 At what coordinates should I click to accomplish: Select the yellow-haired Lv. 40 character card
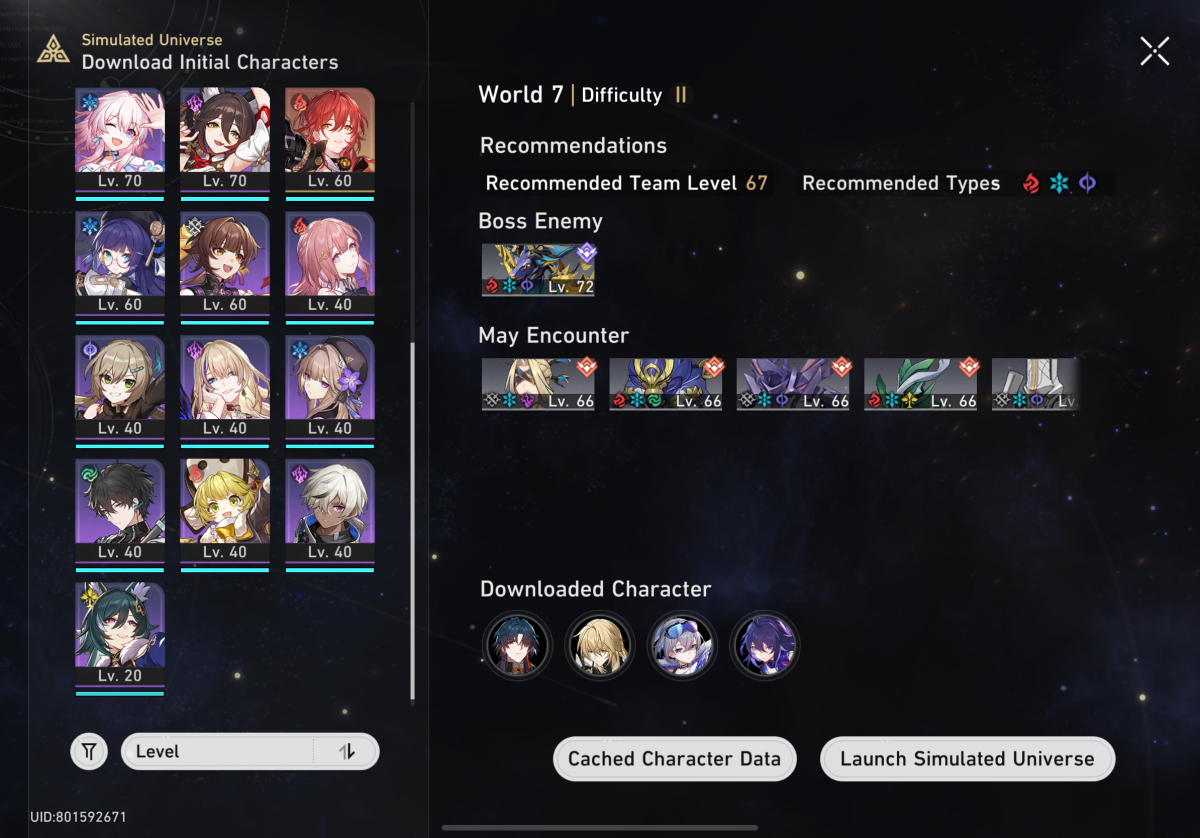pyautogui.click(x=225, y=511)
